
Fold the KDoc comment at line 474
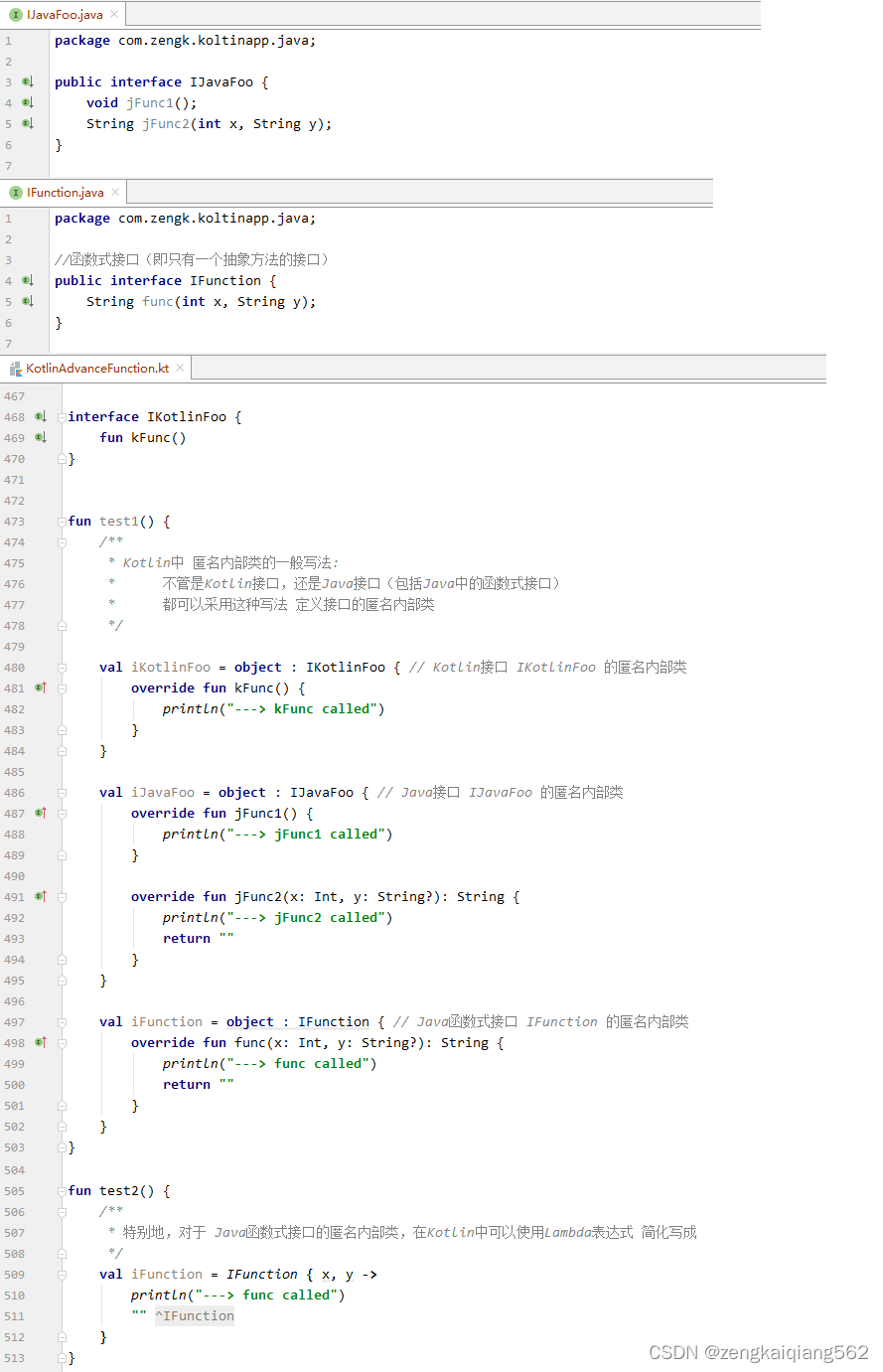coord(62,542)
